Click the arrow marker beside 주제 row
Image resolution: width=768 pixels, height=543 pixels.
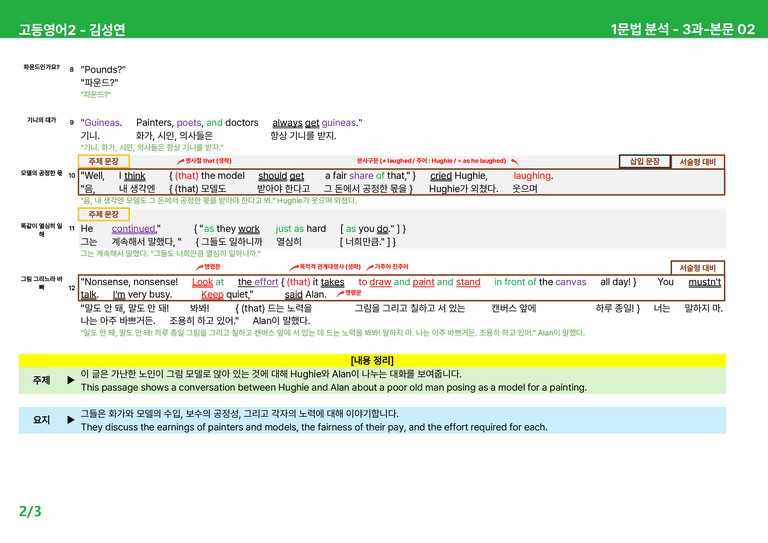point(71,380)
